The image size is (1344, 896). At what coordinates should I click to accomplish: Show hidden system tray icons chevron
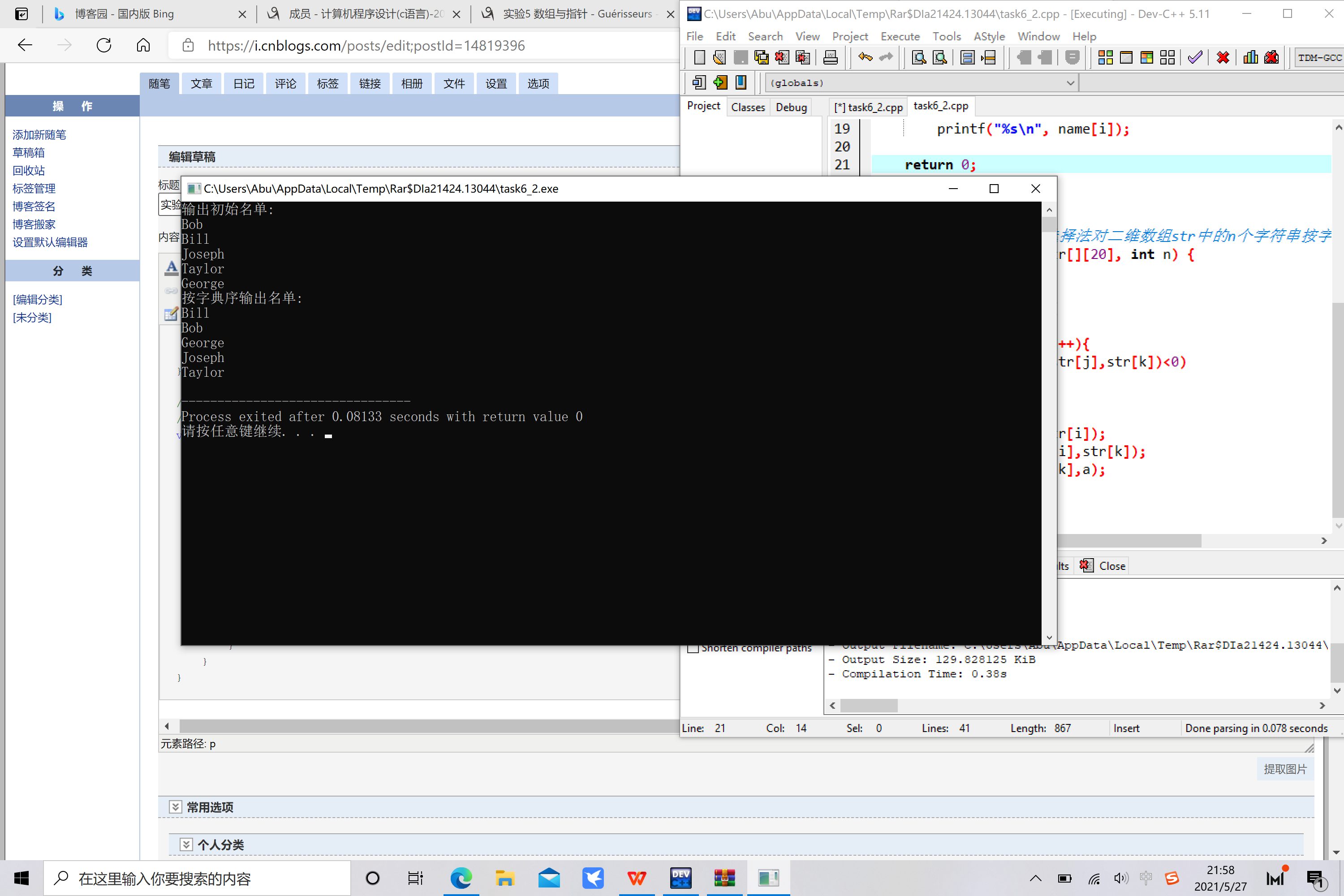[x=1035, y=878]
